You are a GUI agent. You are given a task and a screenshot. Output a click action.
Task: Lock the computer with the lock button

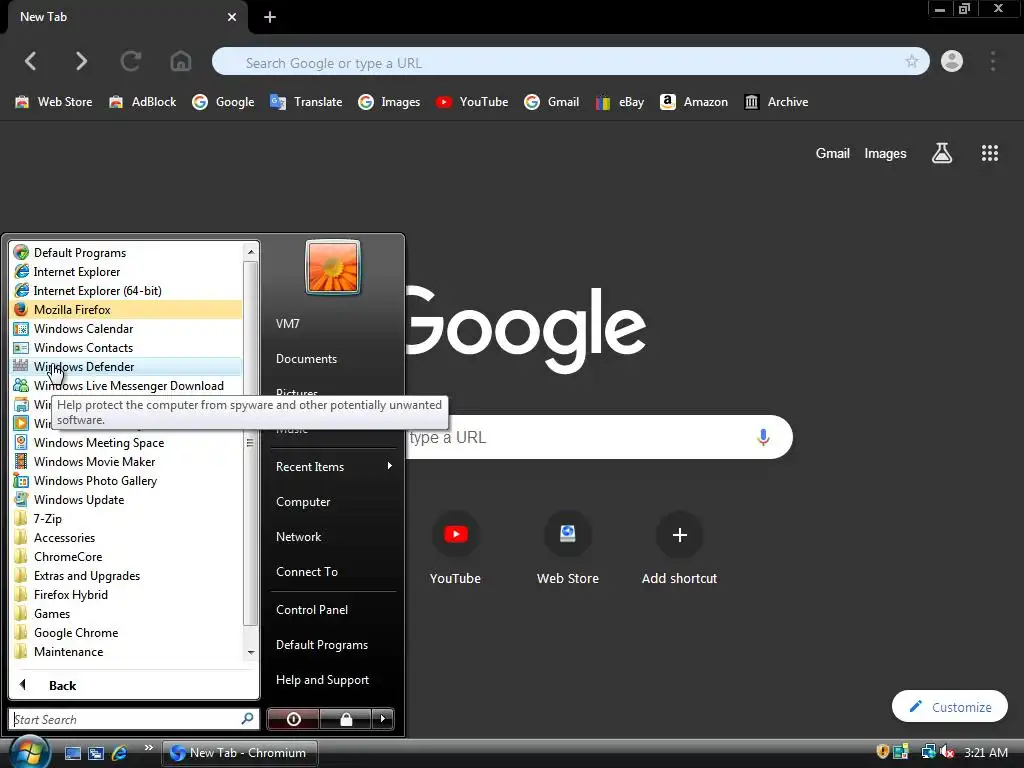click(x=345, y=719)
